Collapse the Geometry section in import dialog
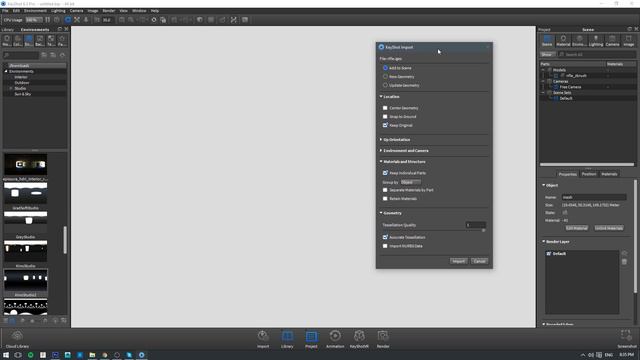The image size is (640, 360). click(x=381, y=213)
